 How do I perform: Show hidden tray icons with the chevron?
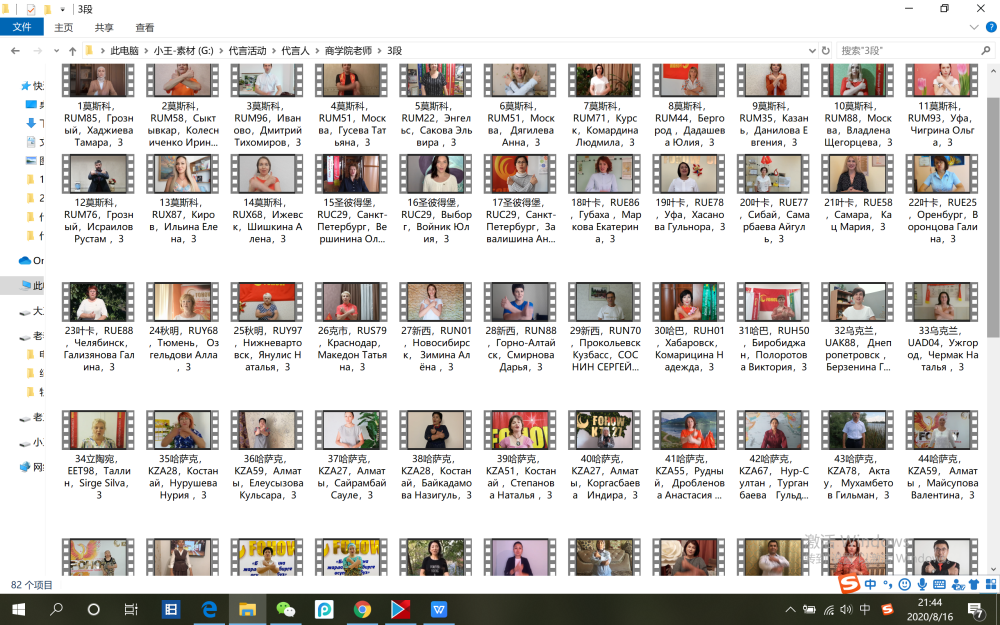click(790, 610)
